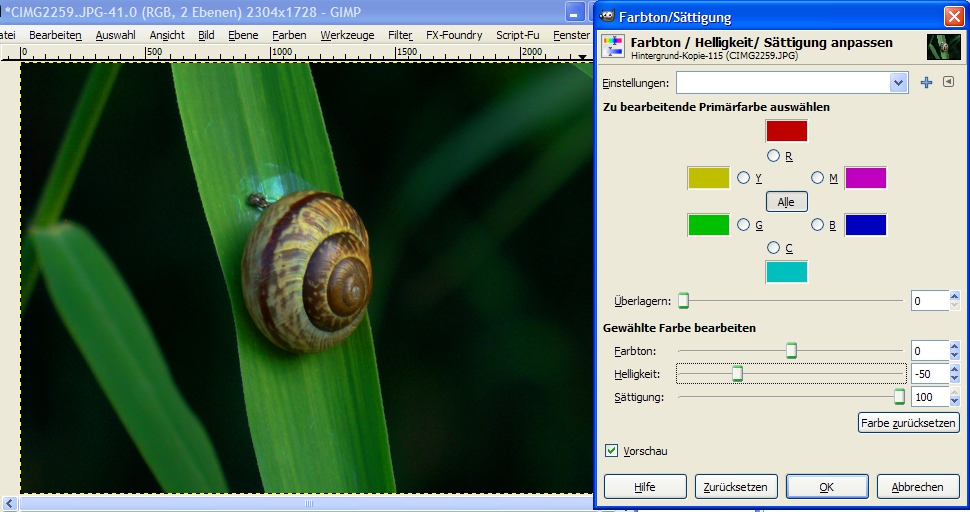
Task: Select the B blue primary radio button
Action: pos(818,224)
